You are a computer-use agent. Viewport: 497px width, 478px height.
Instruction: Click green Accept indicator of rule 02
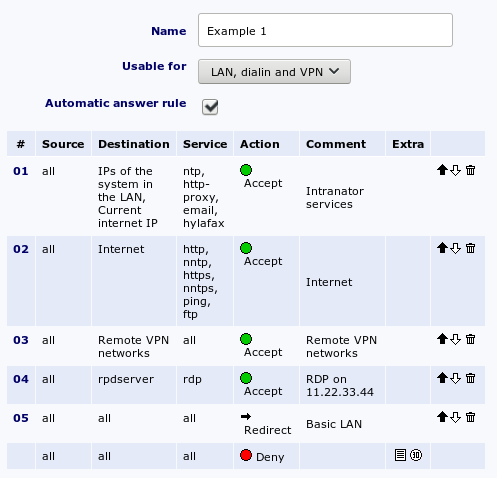point(246,248)
